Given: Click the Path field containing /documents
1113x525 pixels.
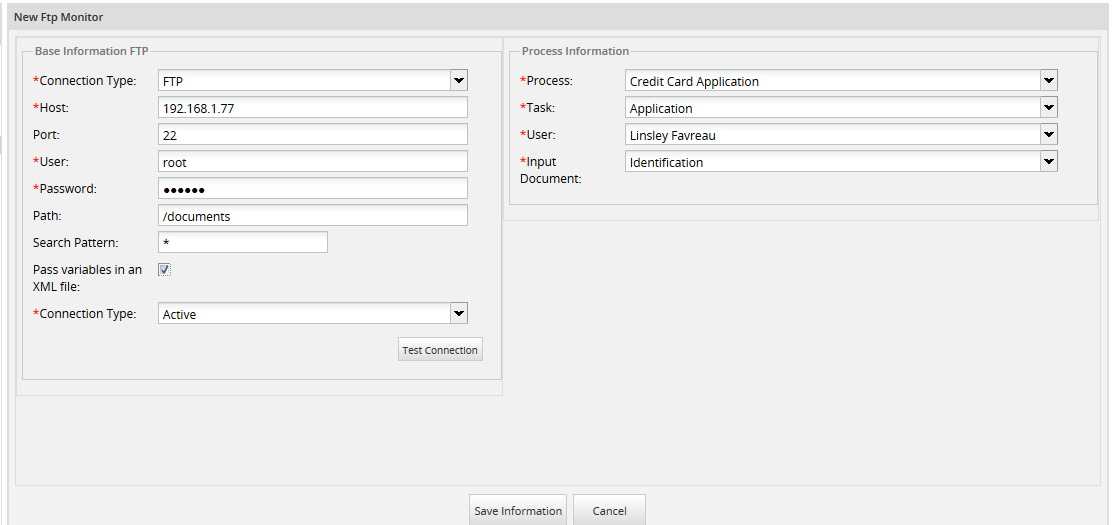Looking at the screenshot, I should click(312, 216).
